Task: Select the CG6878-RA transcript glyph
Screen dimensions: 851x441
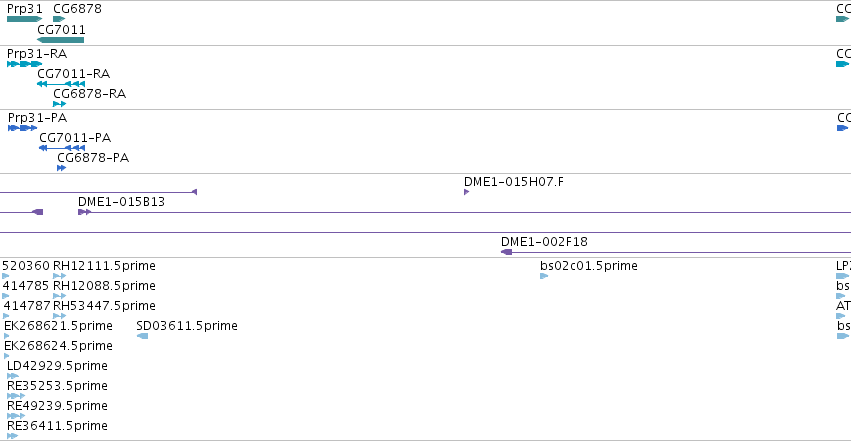Action: (59, 104)
